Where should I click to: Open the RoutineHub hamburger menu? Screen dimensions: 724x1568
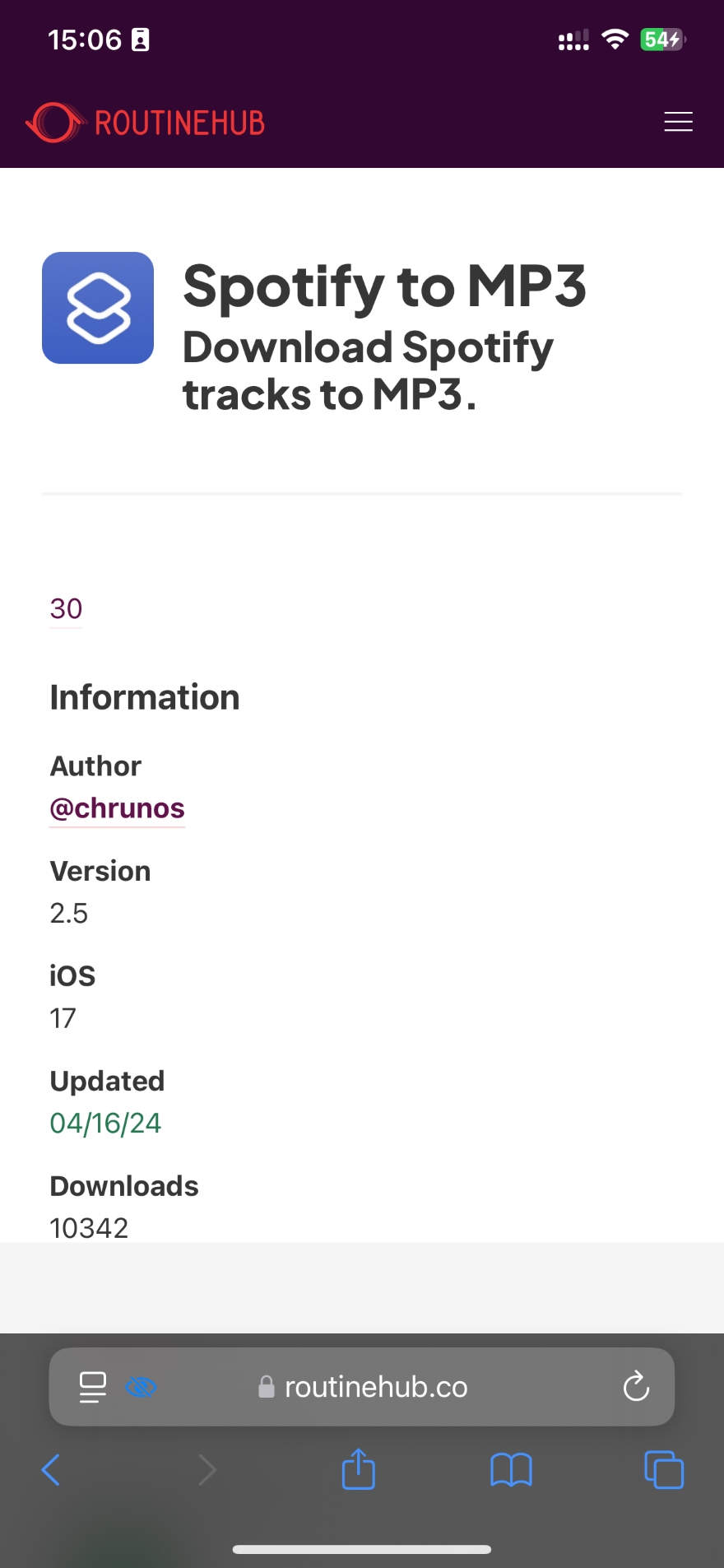point(678,122)
